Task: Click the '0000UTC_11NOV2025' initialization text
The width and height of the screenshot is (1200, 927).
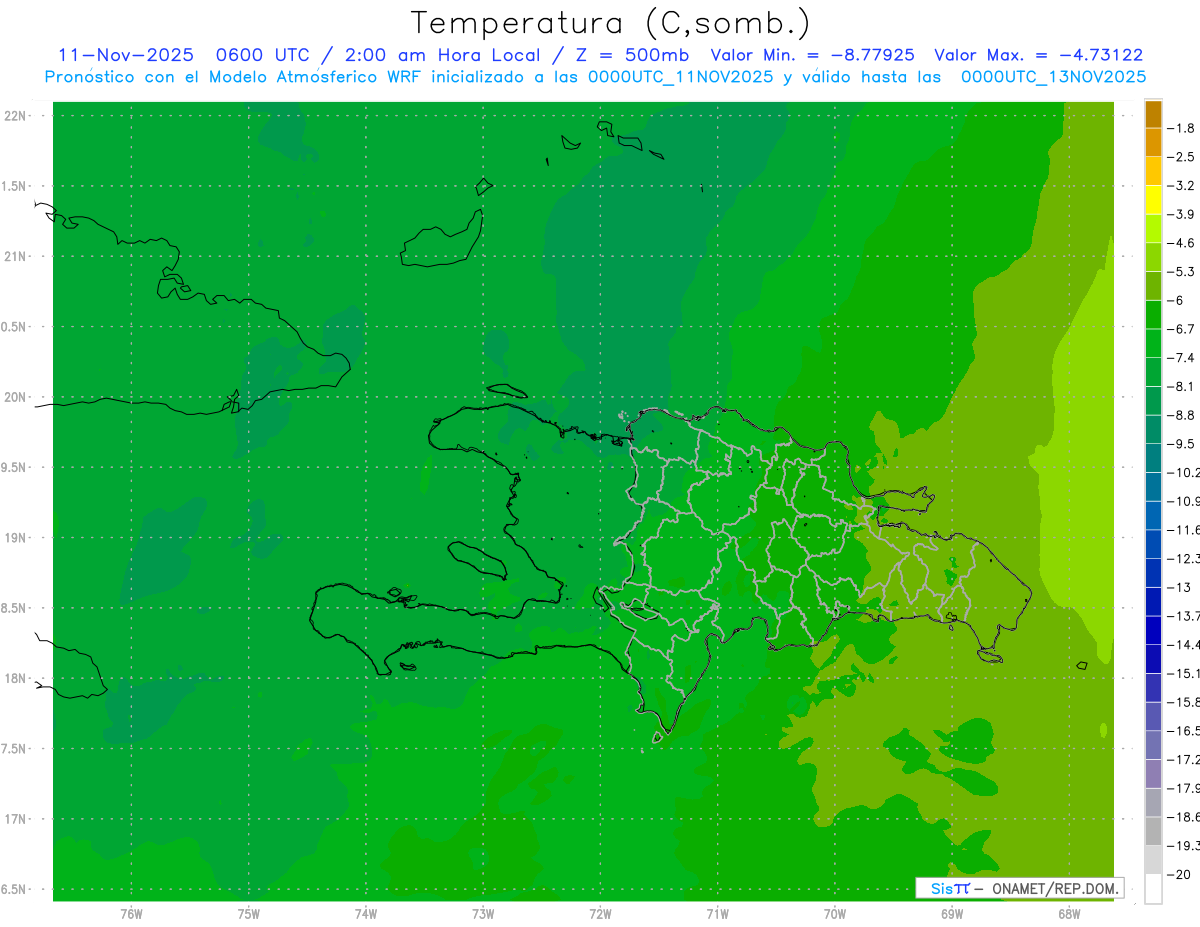Action: (x=680, y=77)
